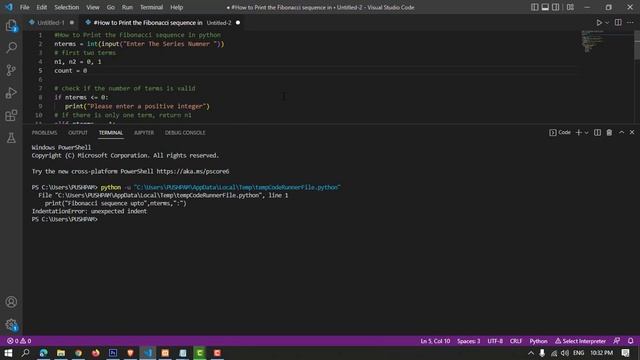Split the terminal pane

(597, 133)
